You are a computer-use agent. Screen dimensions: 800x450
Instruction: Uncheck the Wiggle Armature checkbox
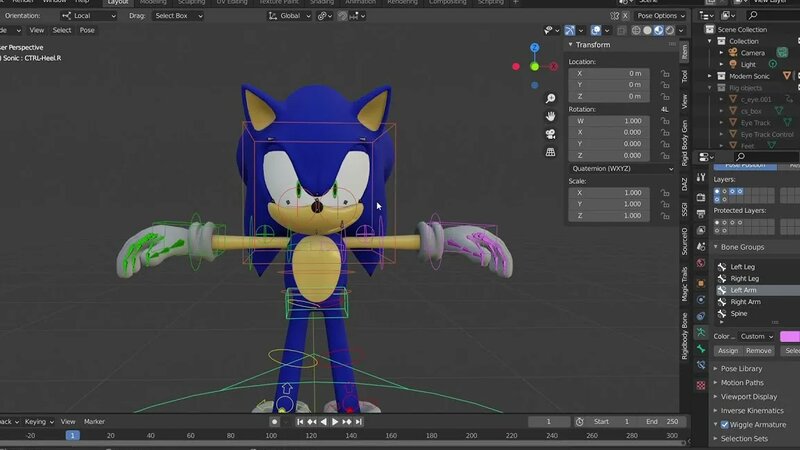point(724,425)
